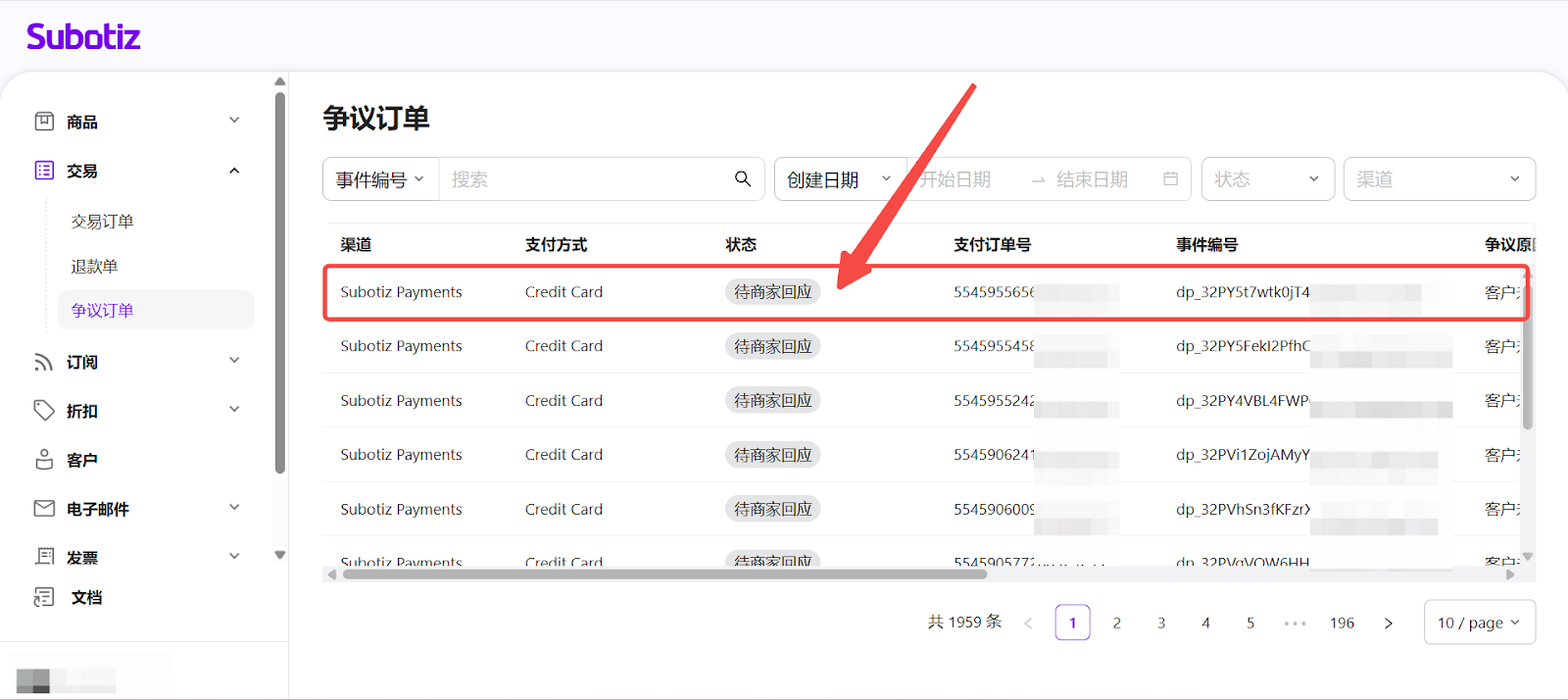This screenshot has width=1568, height=700.
Task: Click the search magnifier icon
Action: tap(743, 179)
